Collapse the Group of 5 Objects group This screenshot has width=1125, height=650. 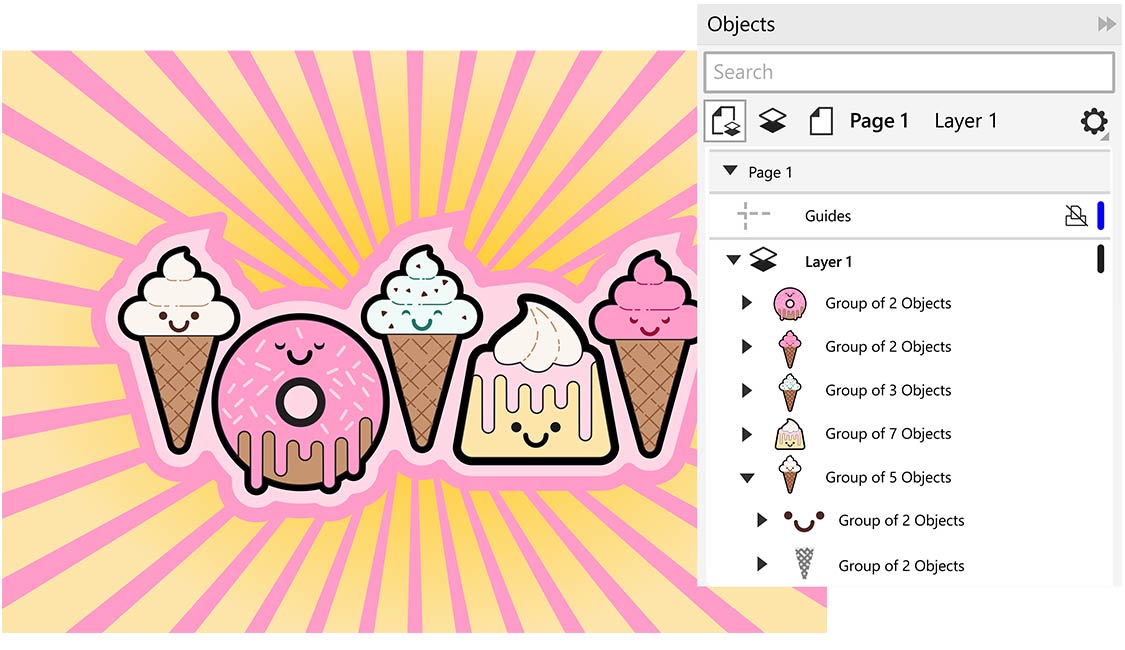click(747, 477)
